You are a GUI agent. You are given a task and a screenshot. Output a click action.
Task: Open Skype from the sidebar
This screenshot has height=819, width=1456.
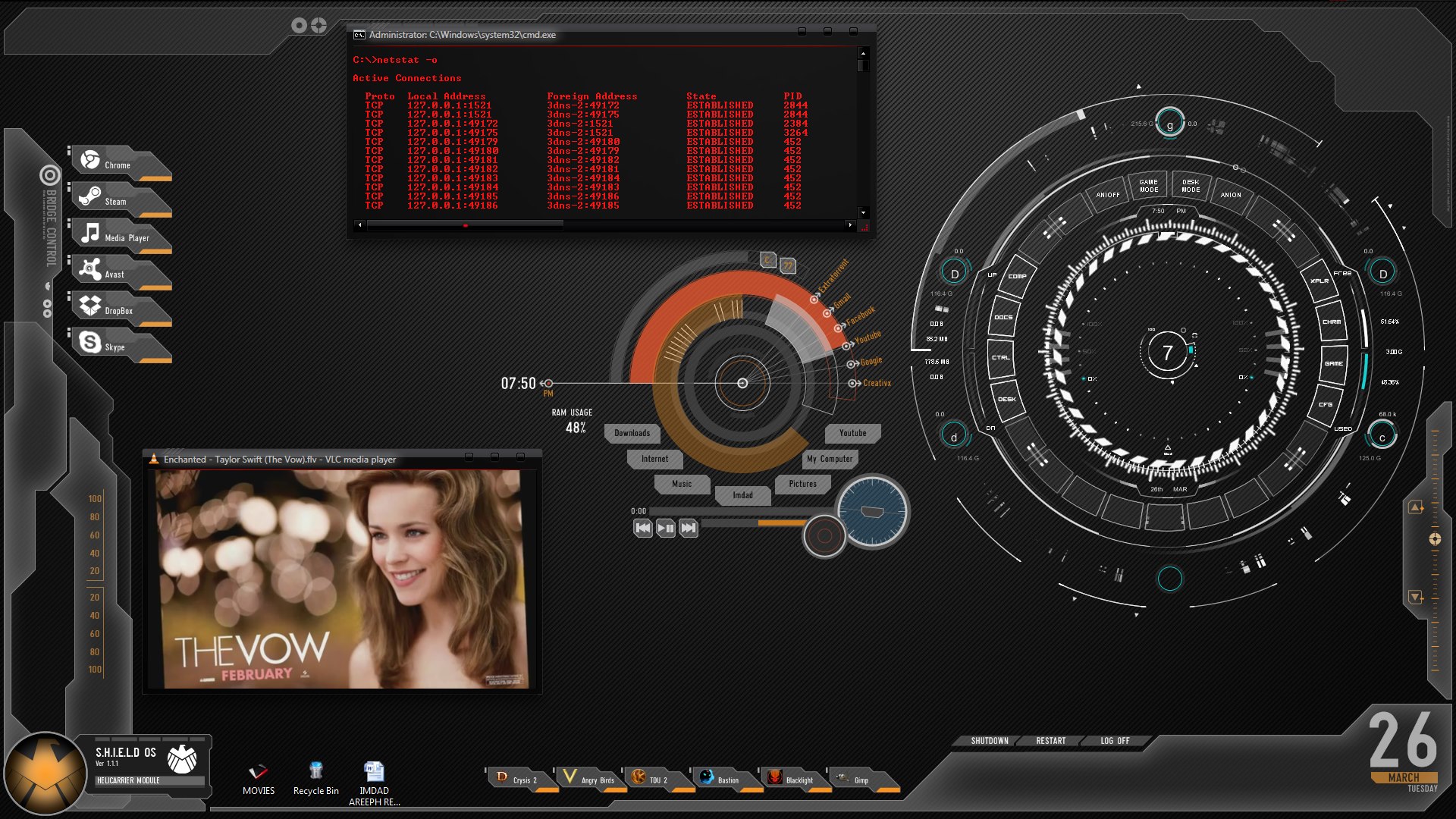click(114, 345)
